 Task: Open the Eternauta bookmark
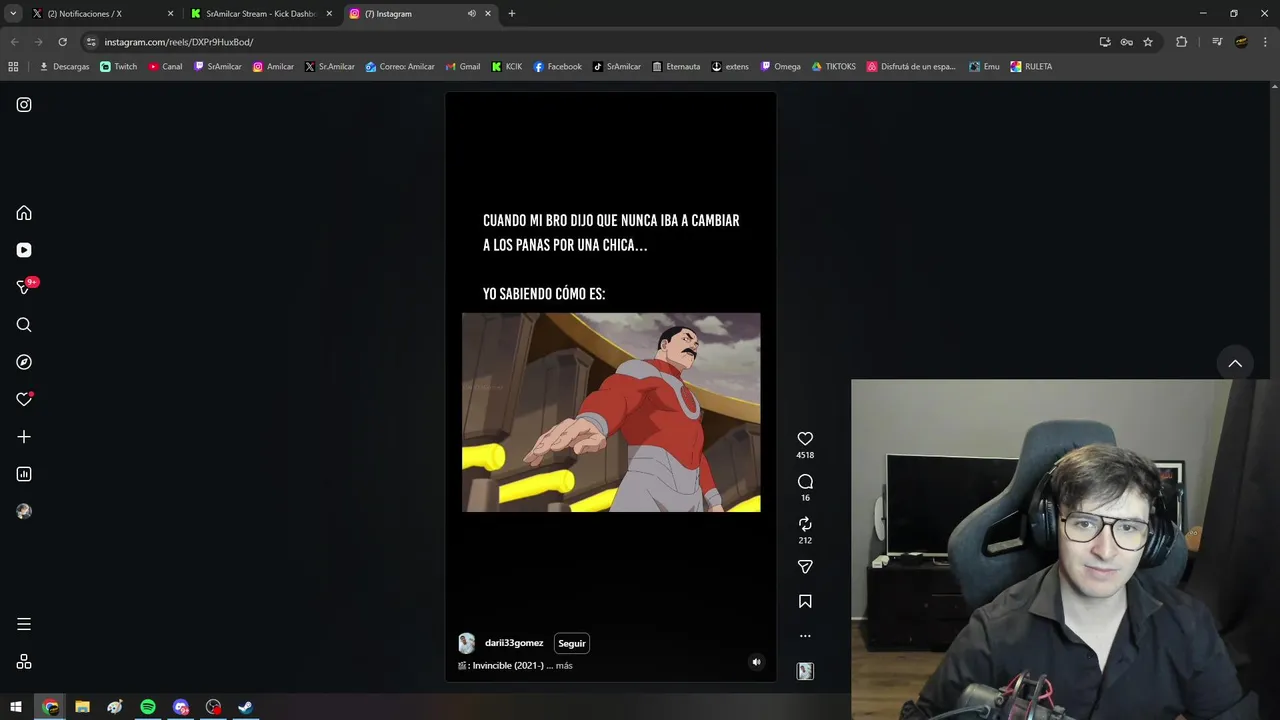(676, 67)
